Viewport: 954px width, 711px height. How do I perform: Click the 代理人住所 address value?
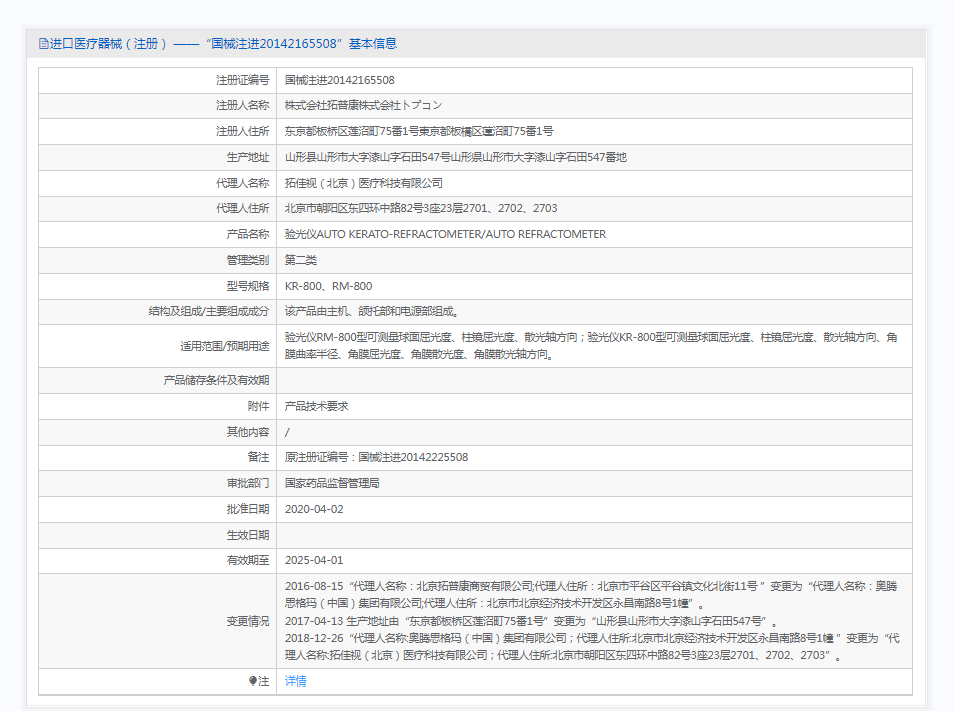click(x=420, y=209)
